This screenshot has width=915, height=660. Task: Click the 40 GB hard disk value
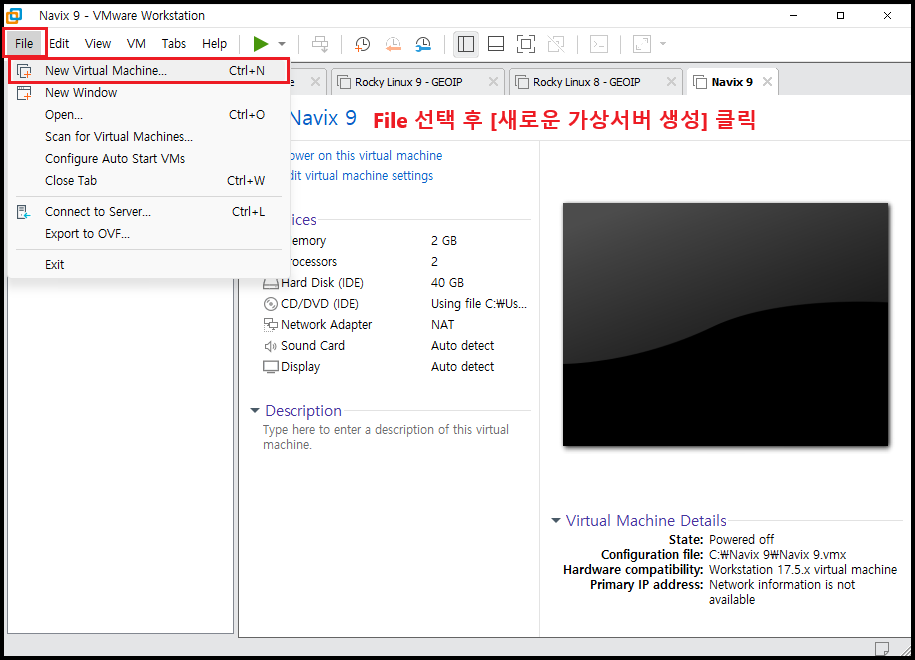tap(447, 283)
